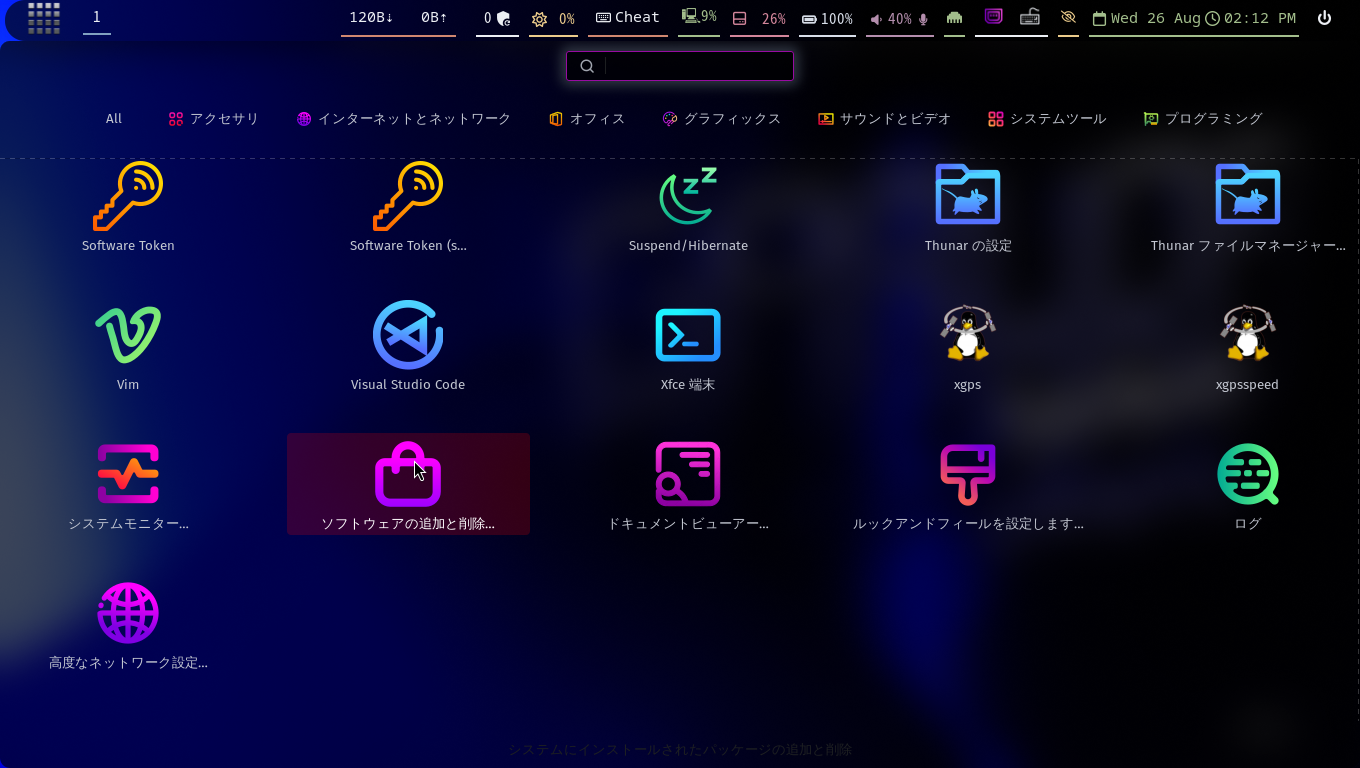Select インターネットとネットワーク category tab

(404, 119)
